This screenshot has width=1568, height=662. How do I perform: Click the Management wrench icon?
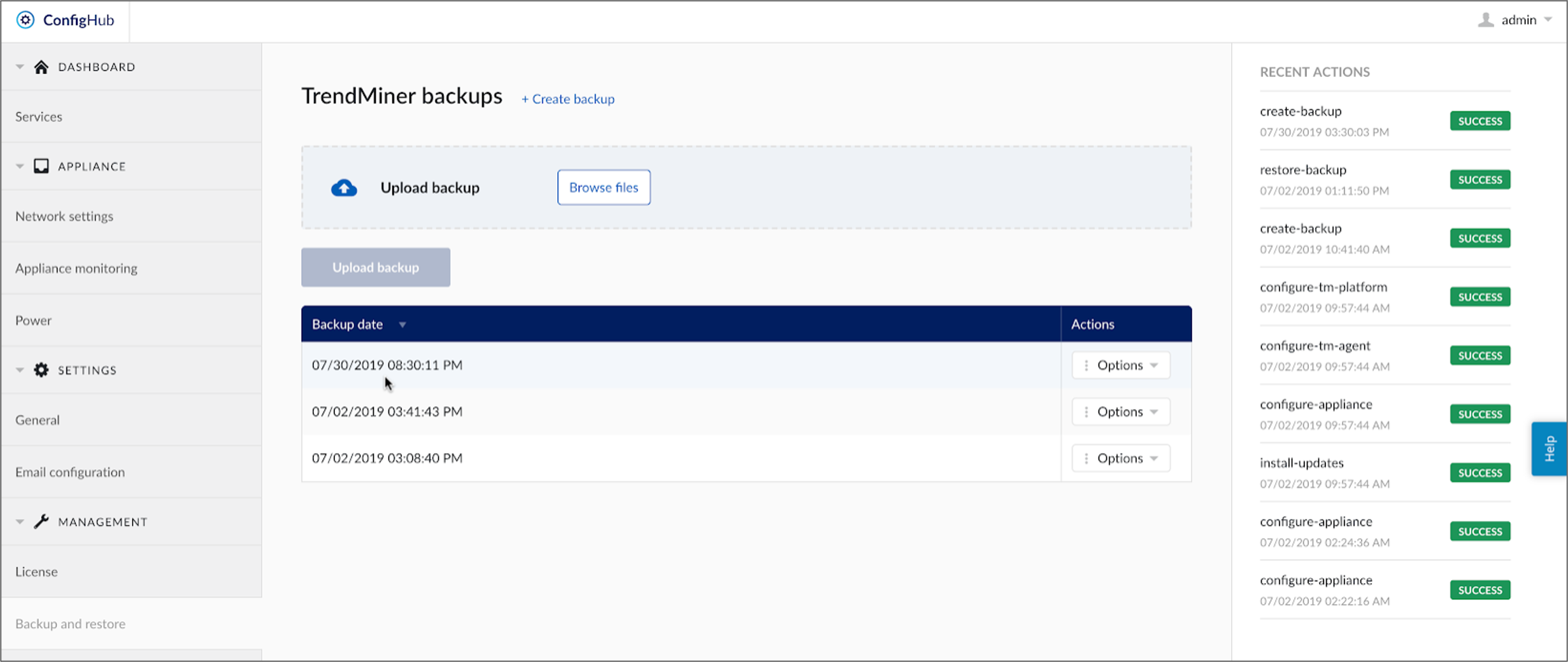[x=41, y=521]
